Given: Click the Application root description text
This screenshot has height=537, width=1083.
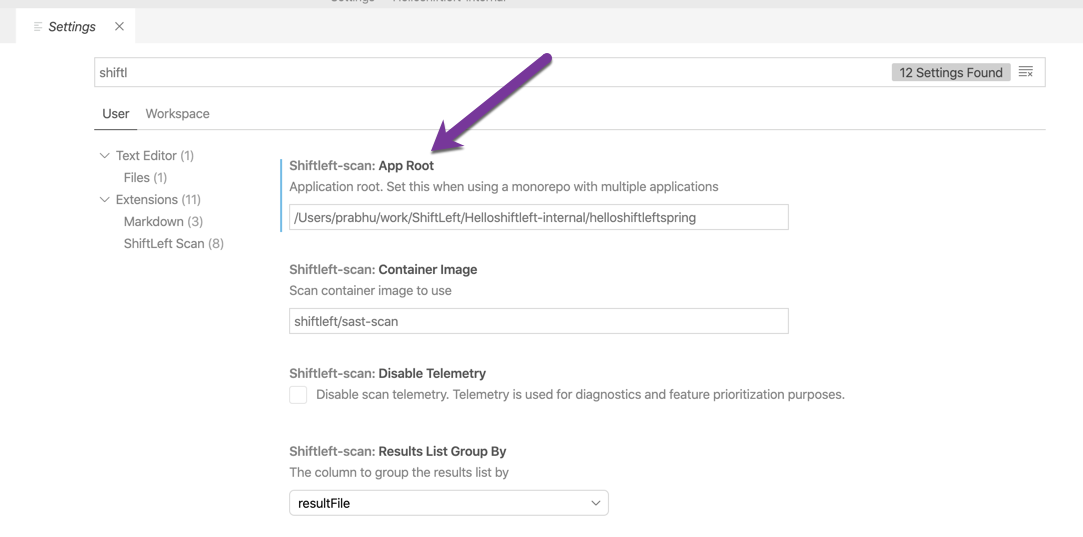Looking at the screenshot, I should [x=504, y=187].
